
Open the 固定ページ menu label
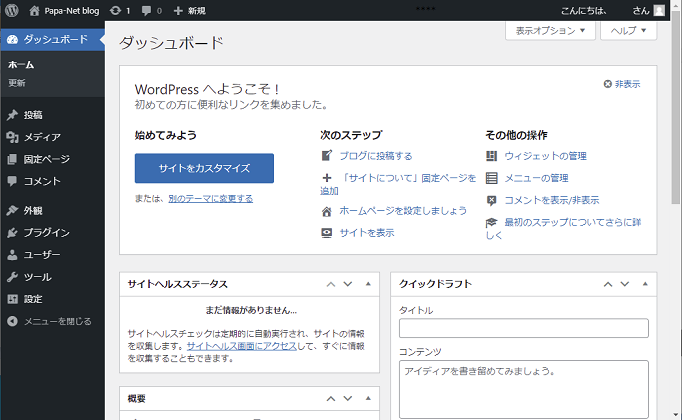click(x=47, y=159)
